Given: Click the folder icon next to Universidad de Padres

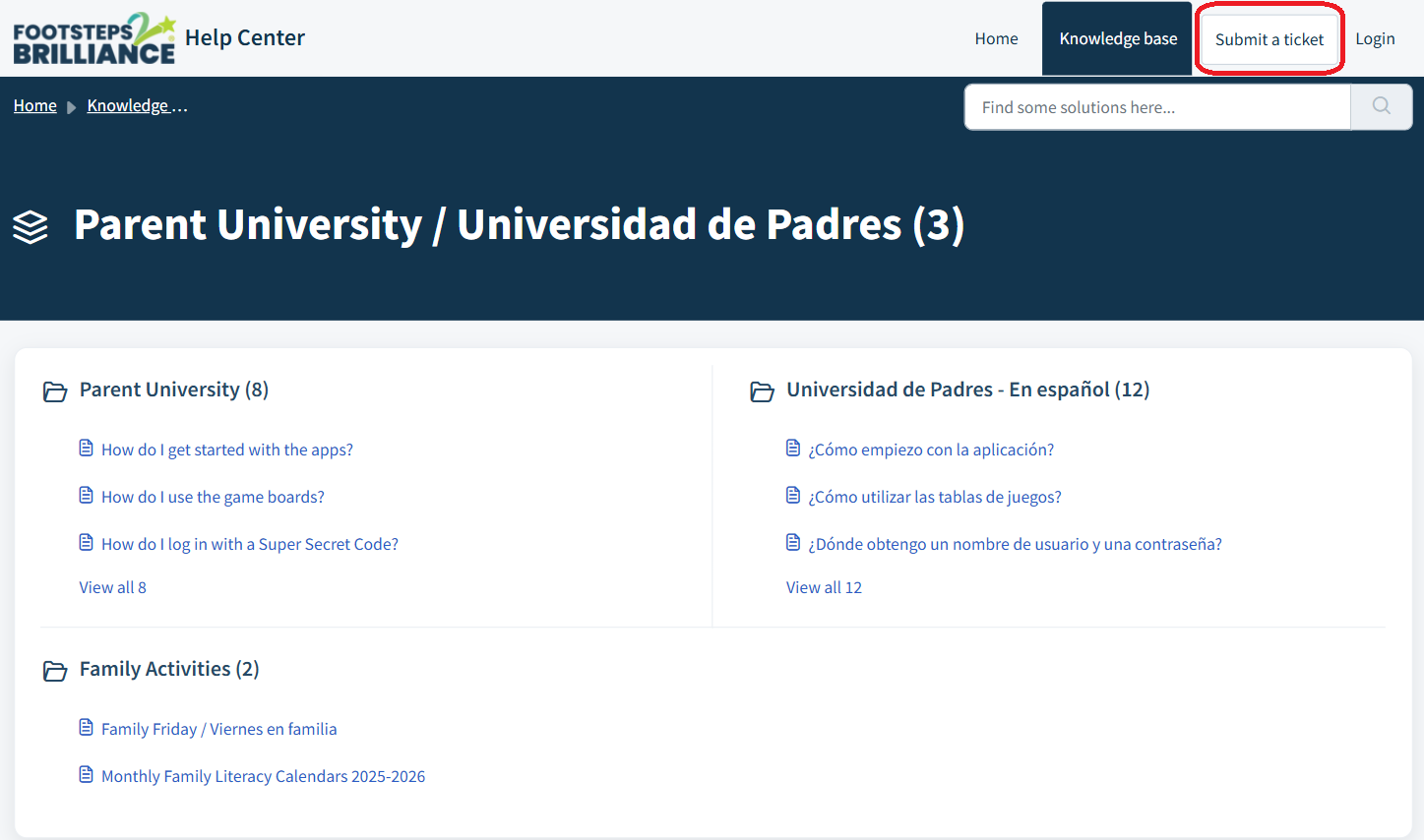Looking at the screenshot, I should (x=762, y=391).
